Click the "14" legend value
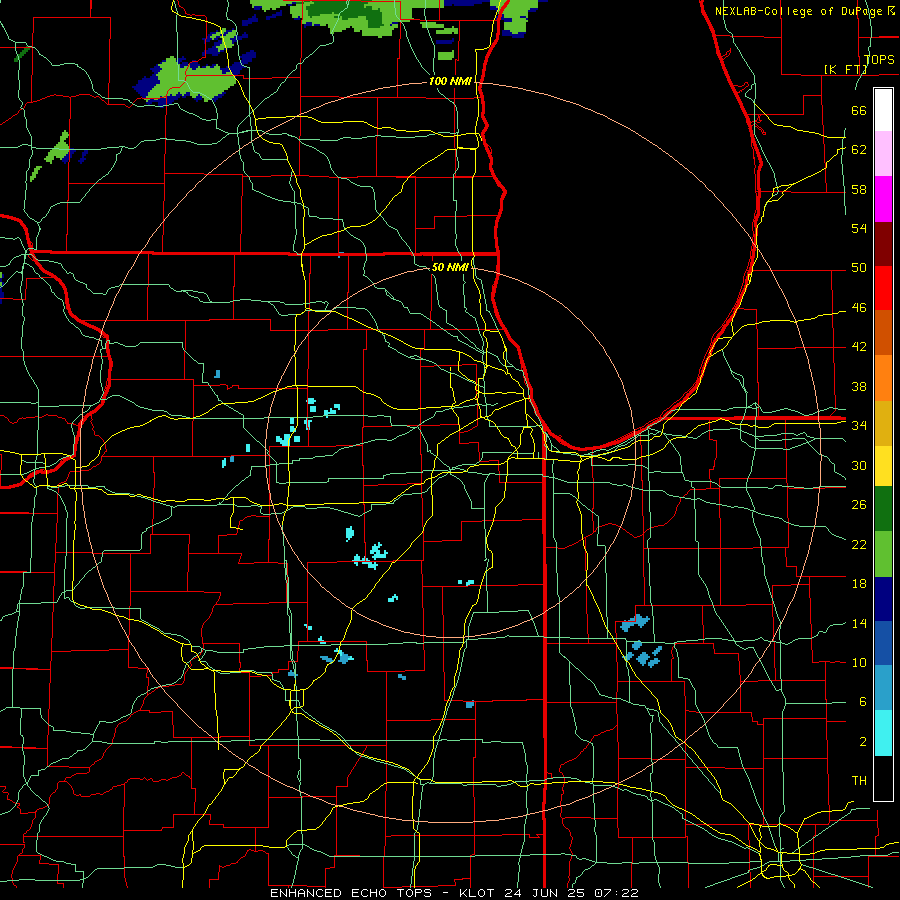900x900 pixels. click(x=859, y=623)
